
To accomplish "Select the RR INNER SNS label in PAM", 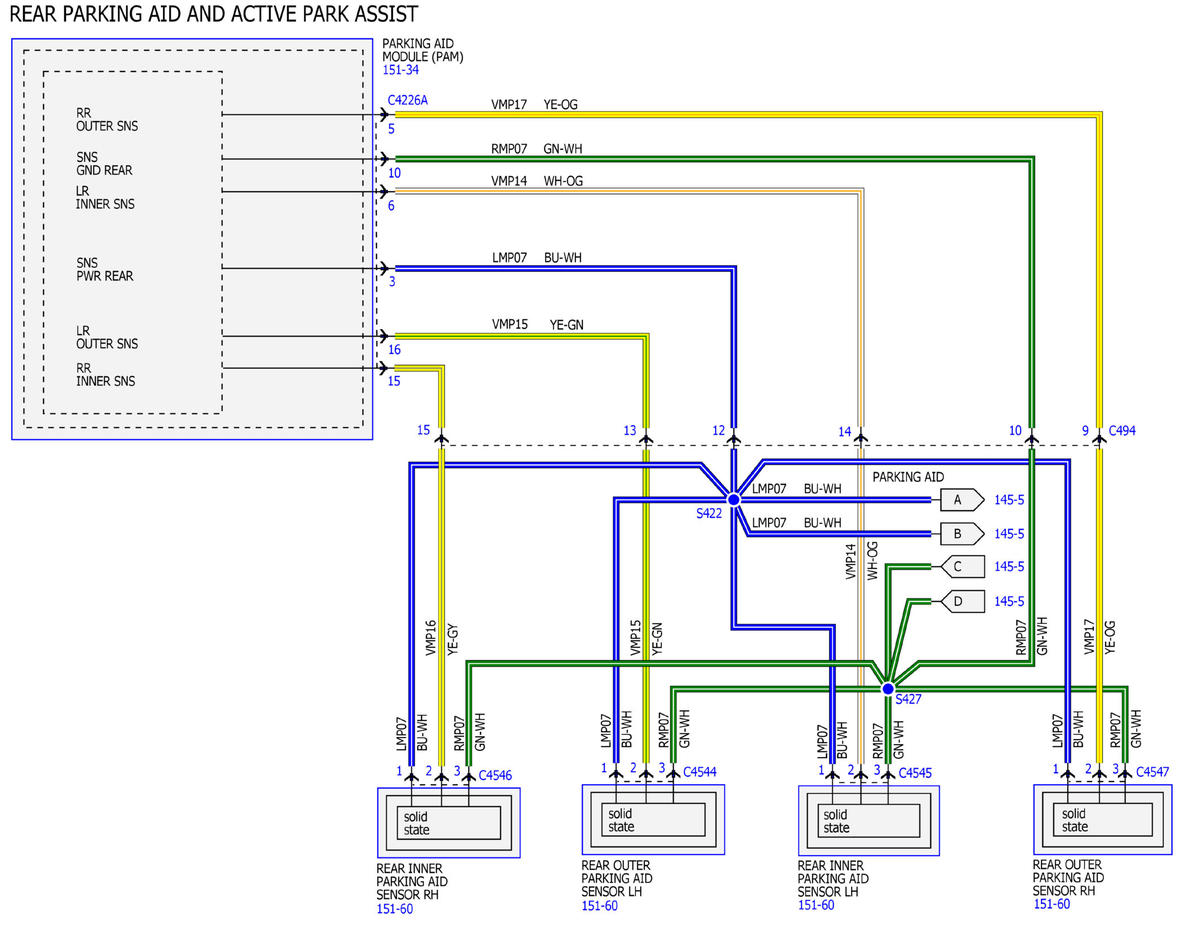I will (105, 374).
